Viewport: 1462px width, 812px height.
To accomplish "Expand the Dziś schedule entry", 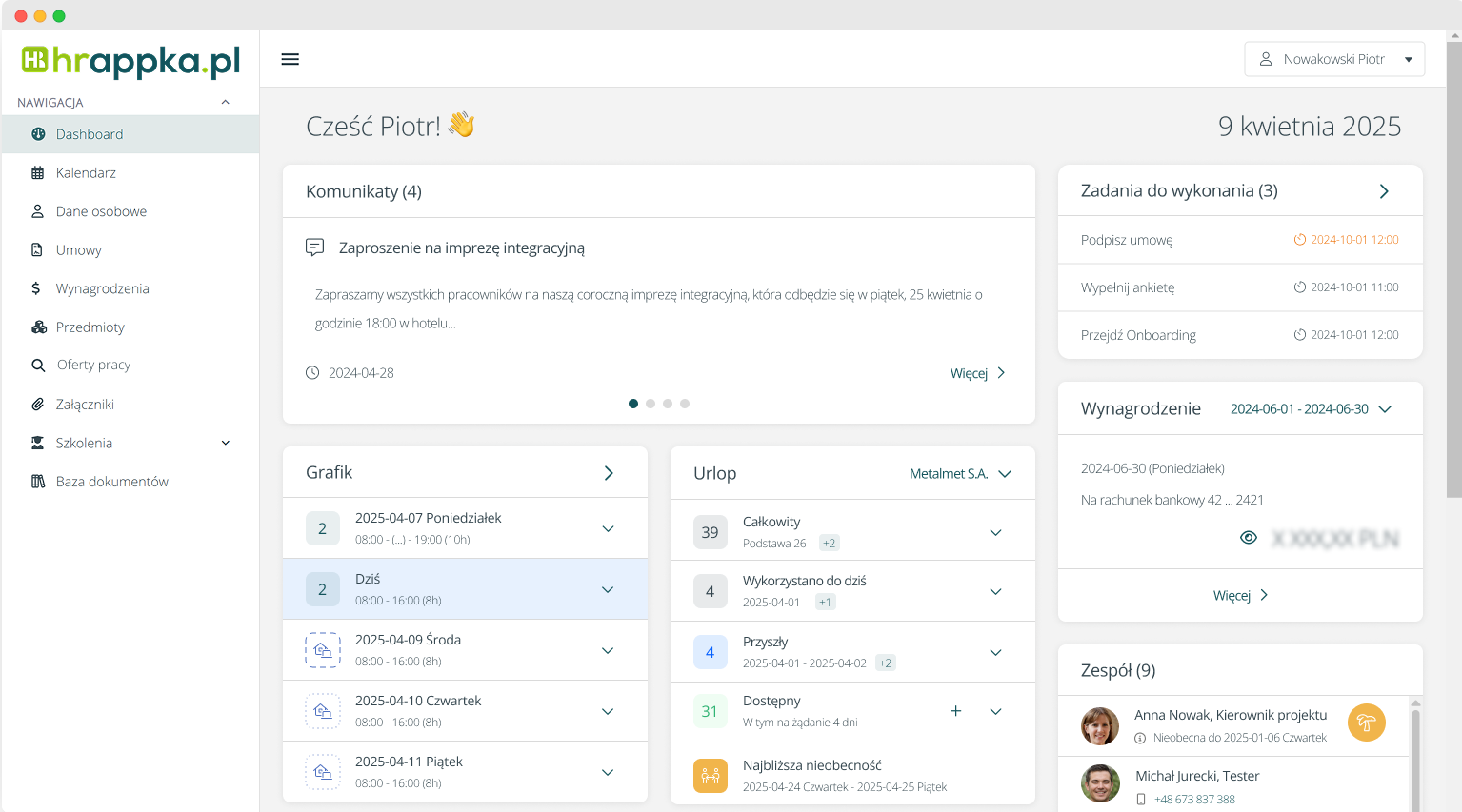I will pyautogui.click(x=608, y=589).
